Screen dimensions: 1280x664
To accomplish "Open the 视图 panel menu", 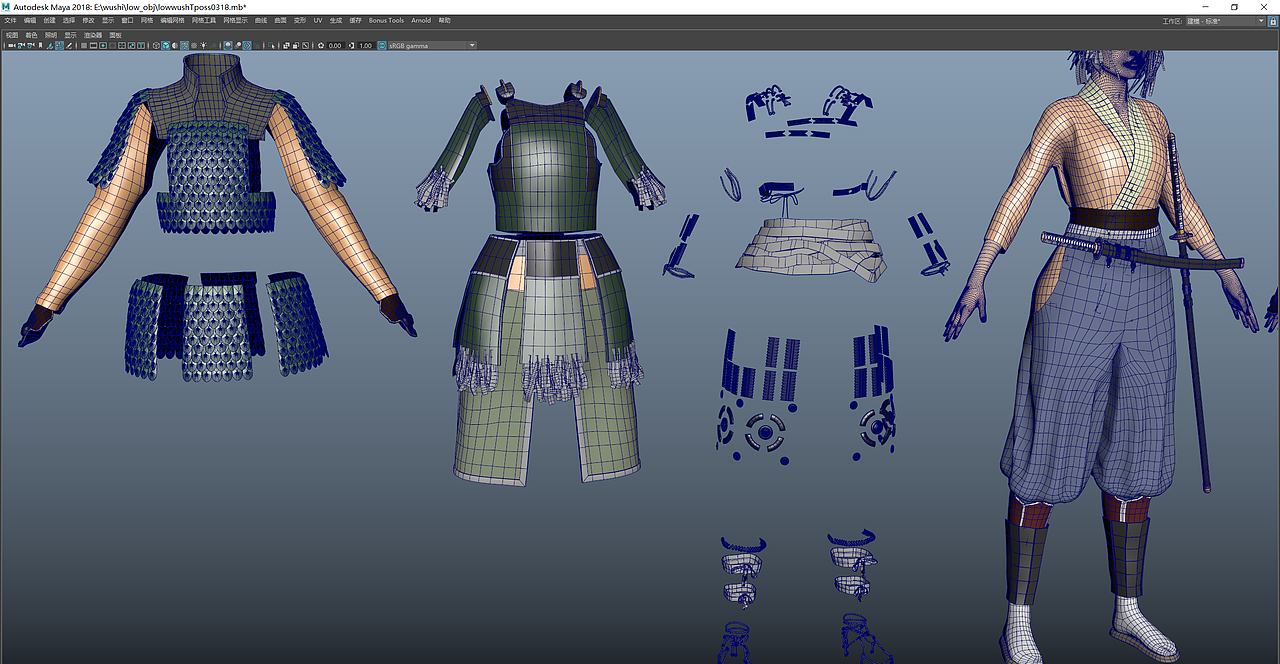I will point(12,35).
